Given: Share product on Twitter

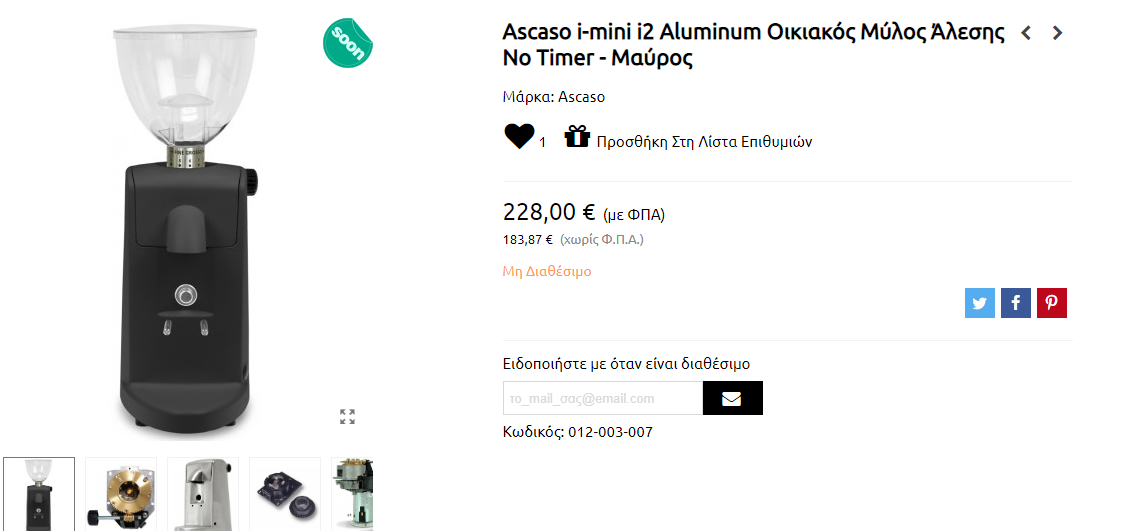Looking at the screenshot, I should point(979,303).
